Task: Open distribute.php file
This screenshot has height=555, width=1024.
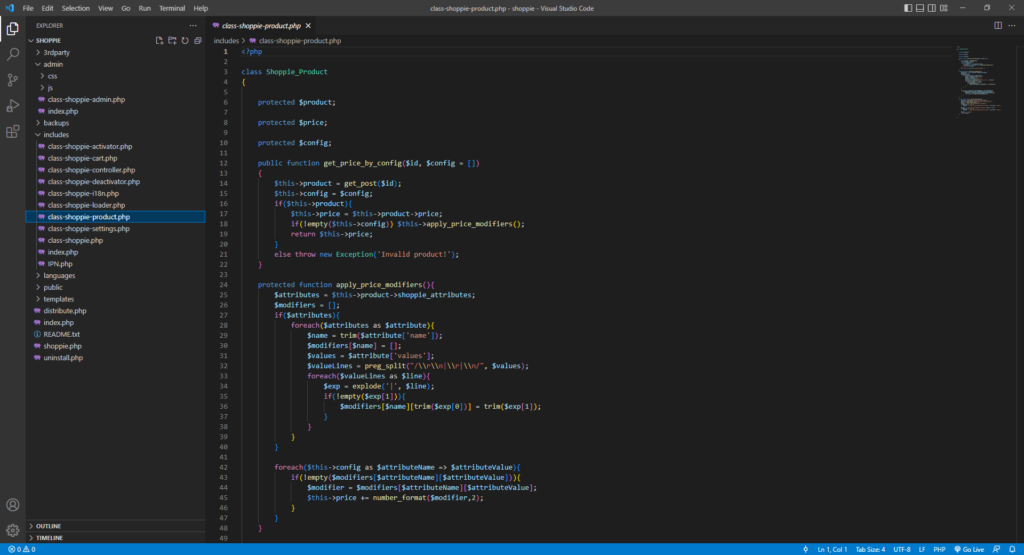Action: 65,311
